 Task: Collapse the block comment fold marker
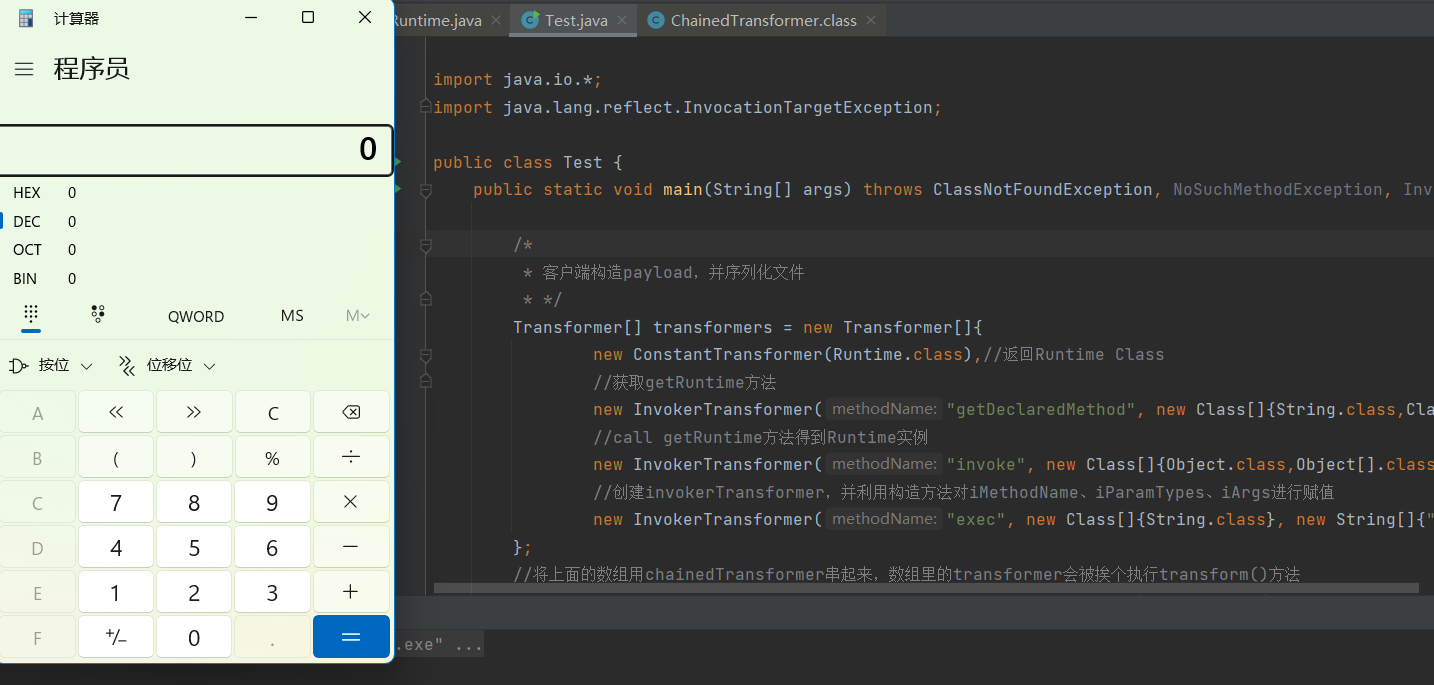[426, 245]
